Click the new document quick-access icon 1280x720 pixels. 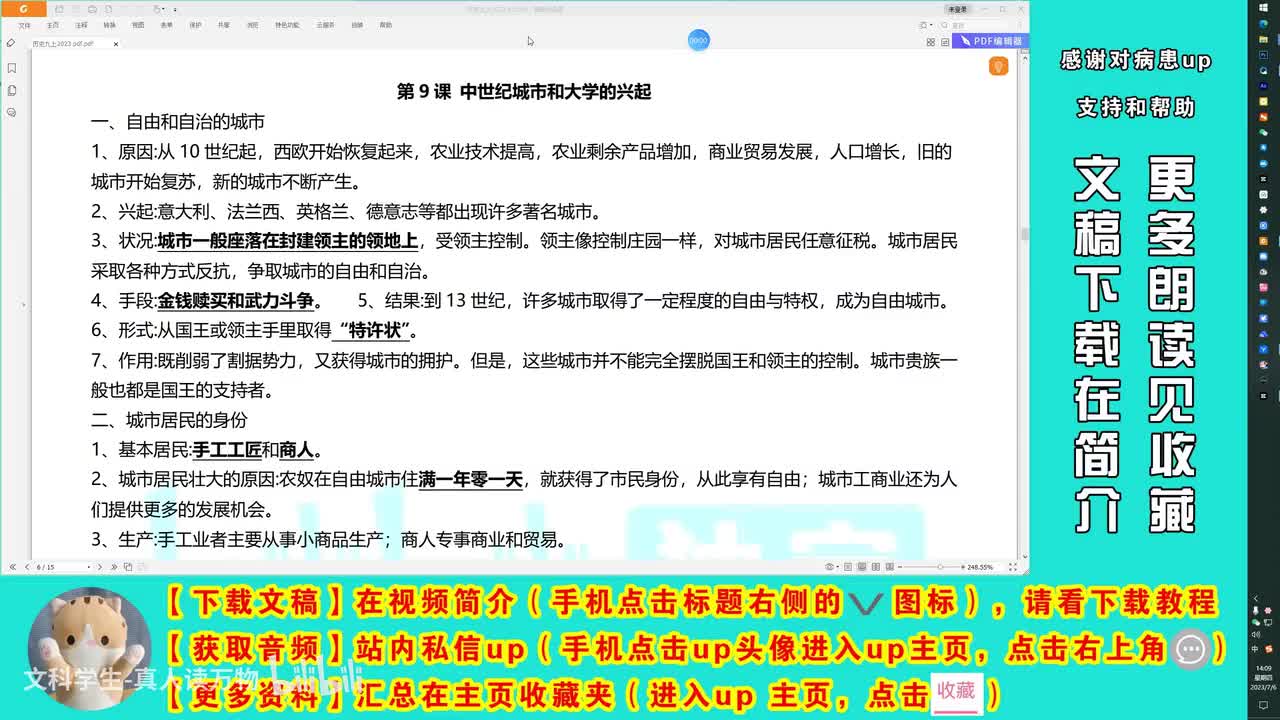point(108,9)
